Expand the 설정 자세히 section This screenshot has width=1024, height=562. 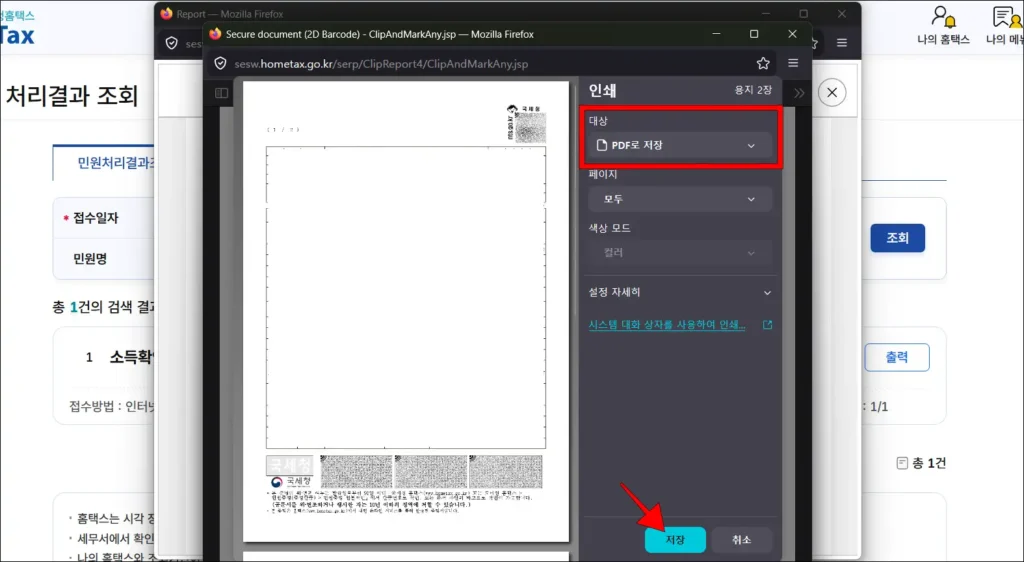click(680, 292)
